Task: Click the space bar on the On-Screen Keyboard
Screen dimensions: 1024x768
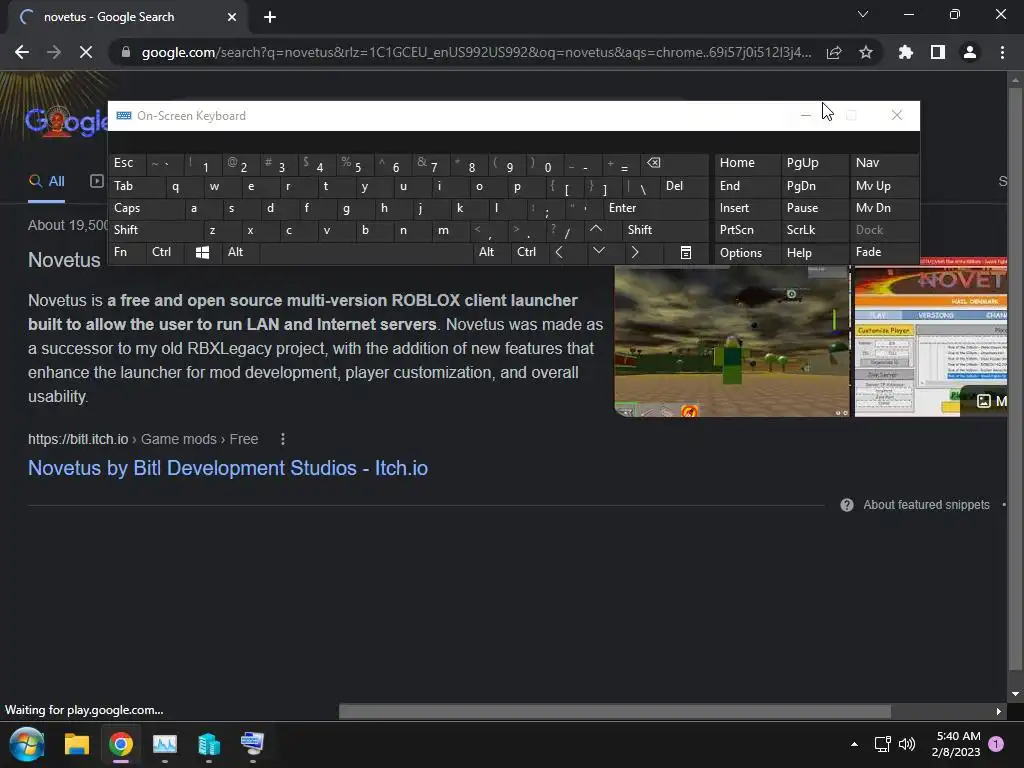Action: pos(366,252)
